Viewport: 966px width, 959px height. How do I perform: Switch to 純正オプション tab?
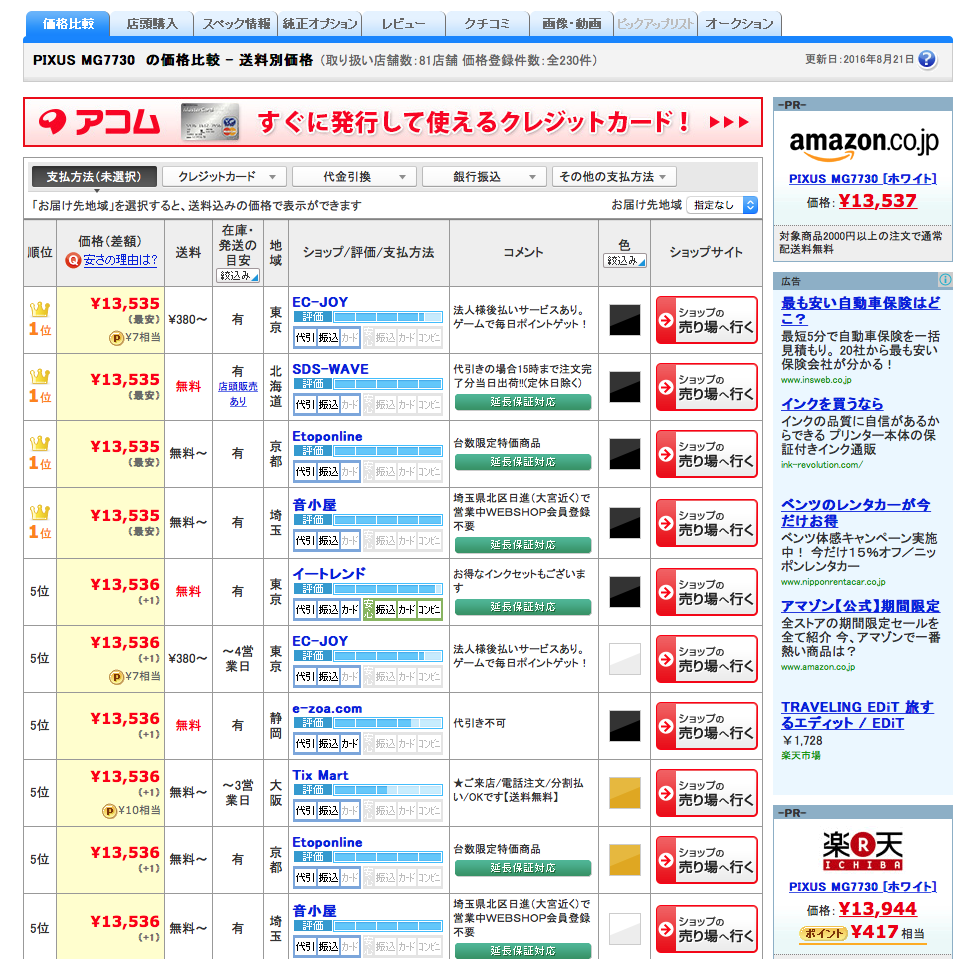click(x=320, y=24)
